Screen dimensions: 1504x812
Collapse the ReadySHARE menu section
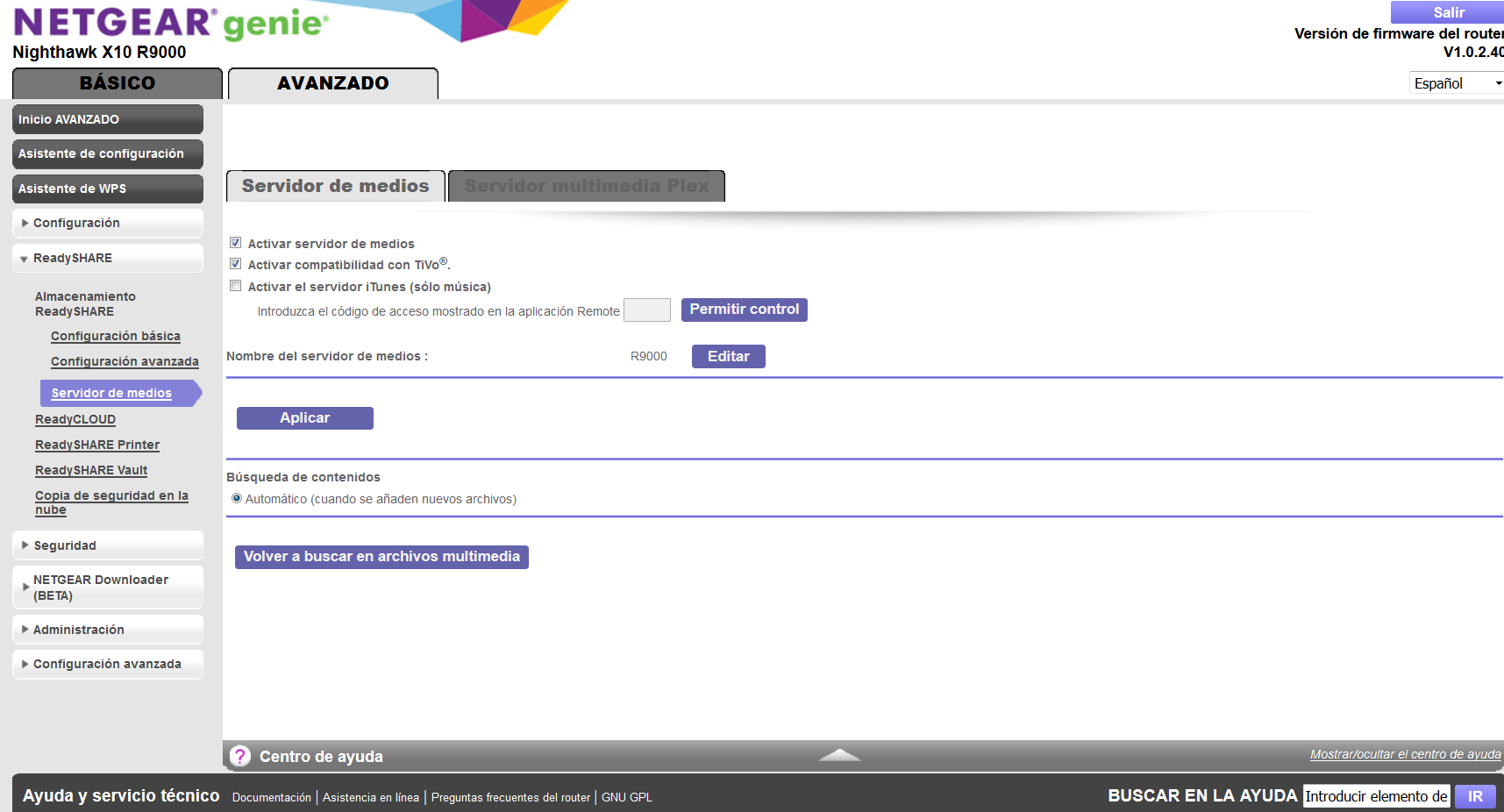click(x=108, y=258)
